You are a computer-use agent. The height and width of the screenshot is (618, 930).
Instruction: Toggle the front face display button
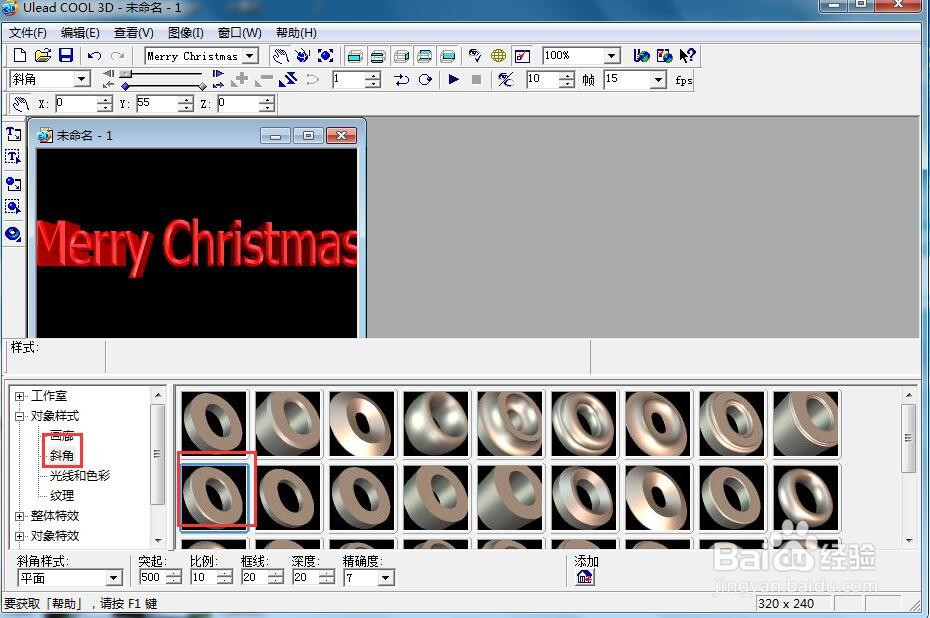click(x=355, y=56)
